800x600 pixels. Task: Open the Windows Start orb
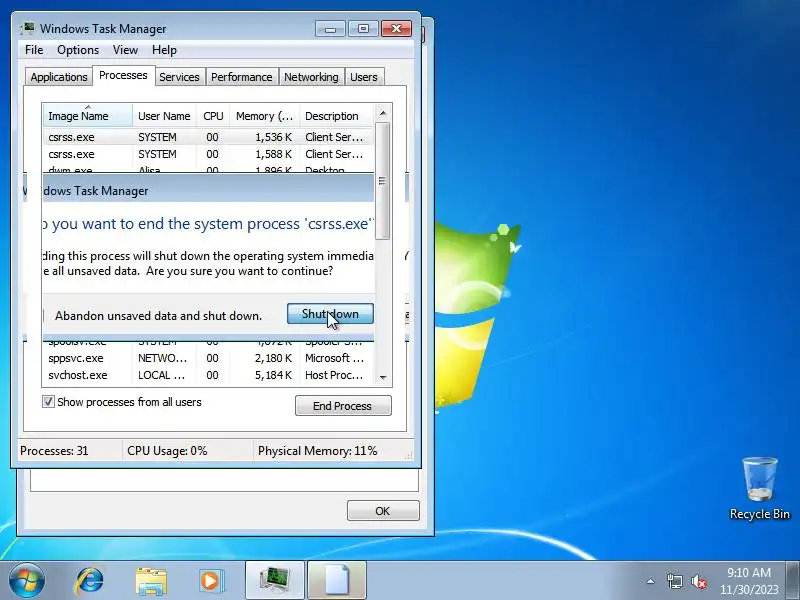26,581
